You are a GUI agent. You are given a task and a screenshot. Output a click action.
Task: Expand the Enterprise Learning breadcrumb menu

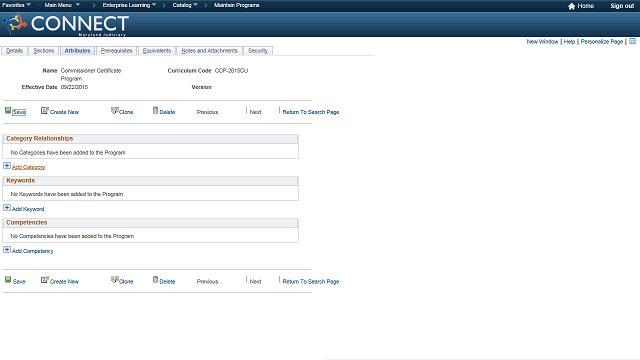coord(129,5)
